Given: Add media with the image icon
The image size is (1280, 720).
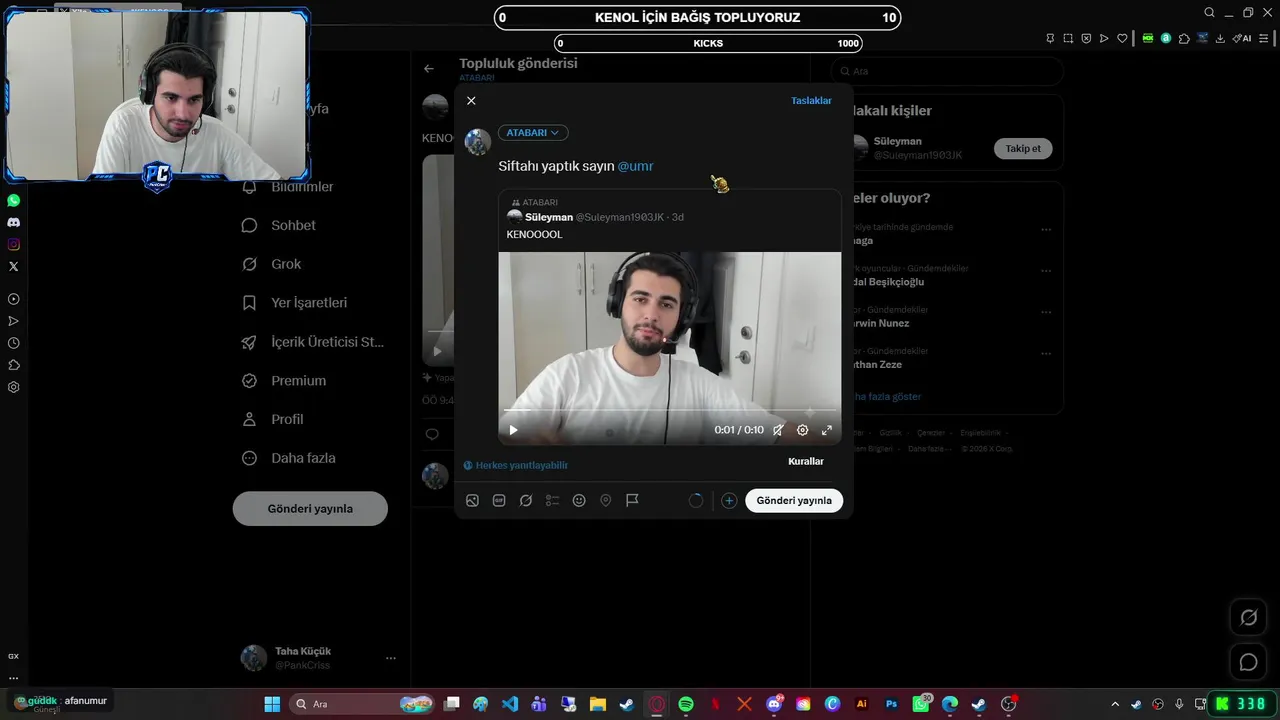Looking at the screenshot, I should [x=472, y=501].
